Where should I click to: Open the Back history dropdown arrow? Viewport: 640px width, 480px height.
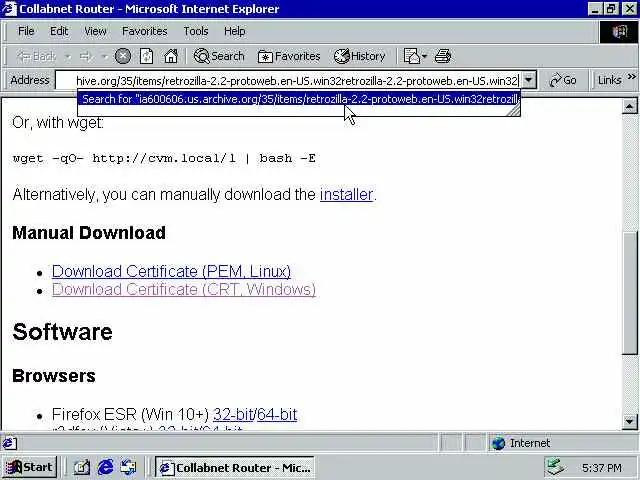68,56
